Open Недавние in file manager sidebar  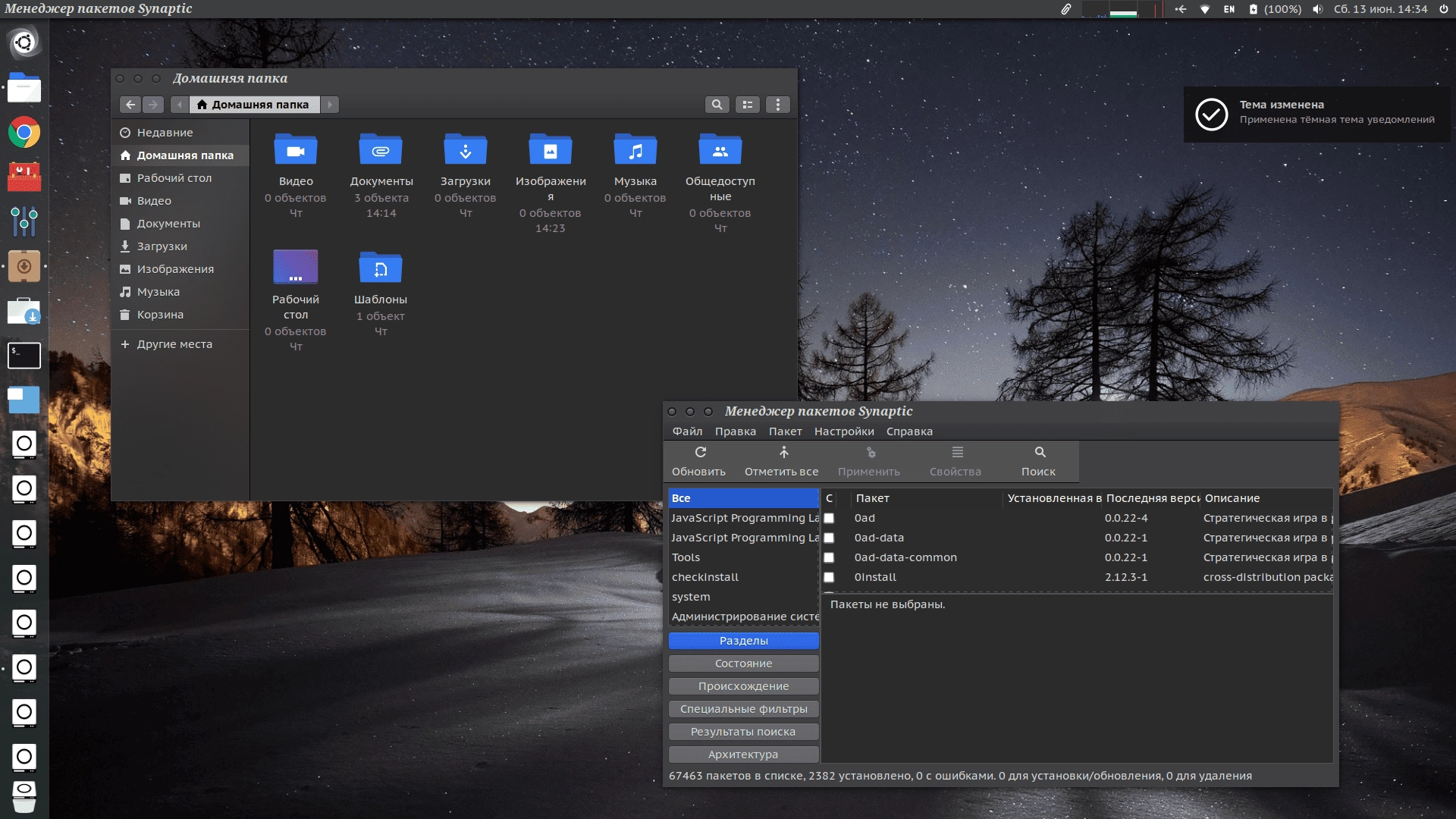(180, 133)
